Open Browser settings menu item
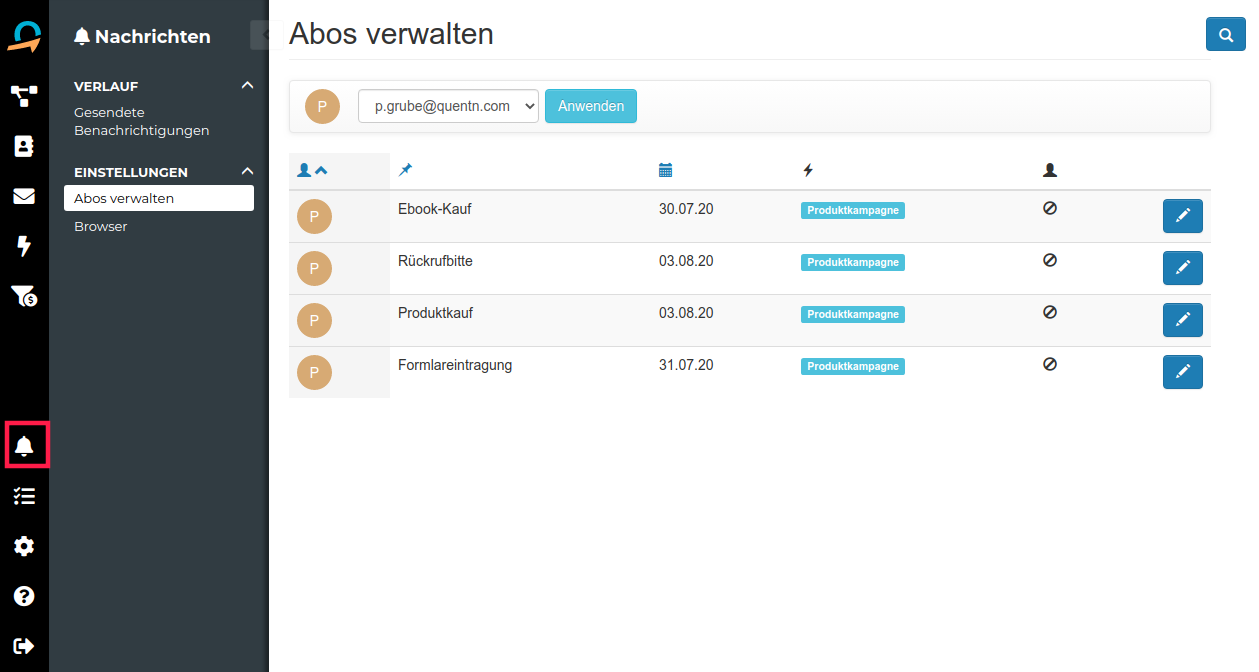The image size is (1259, 672). [101, 226]
